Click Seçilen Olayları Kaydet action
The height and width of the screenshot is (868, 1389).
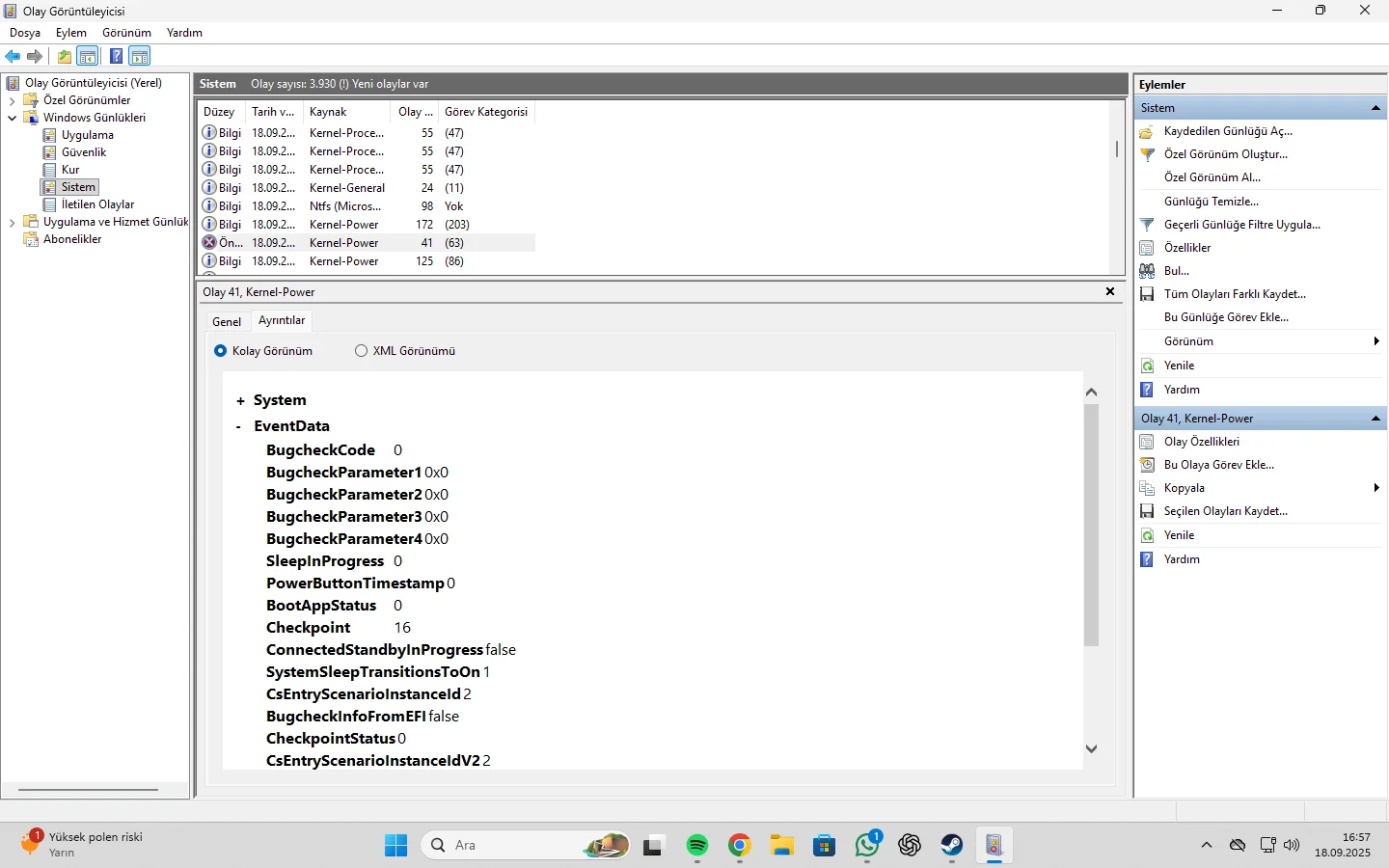(1225, 511)
